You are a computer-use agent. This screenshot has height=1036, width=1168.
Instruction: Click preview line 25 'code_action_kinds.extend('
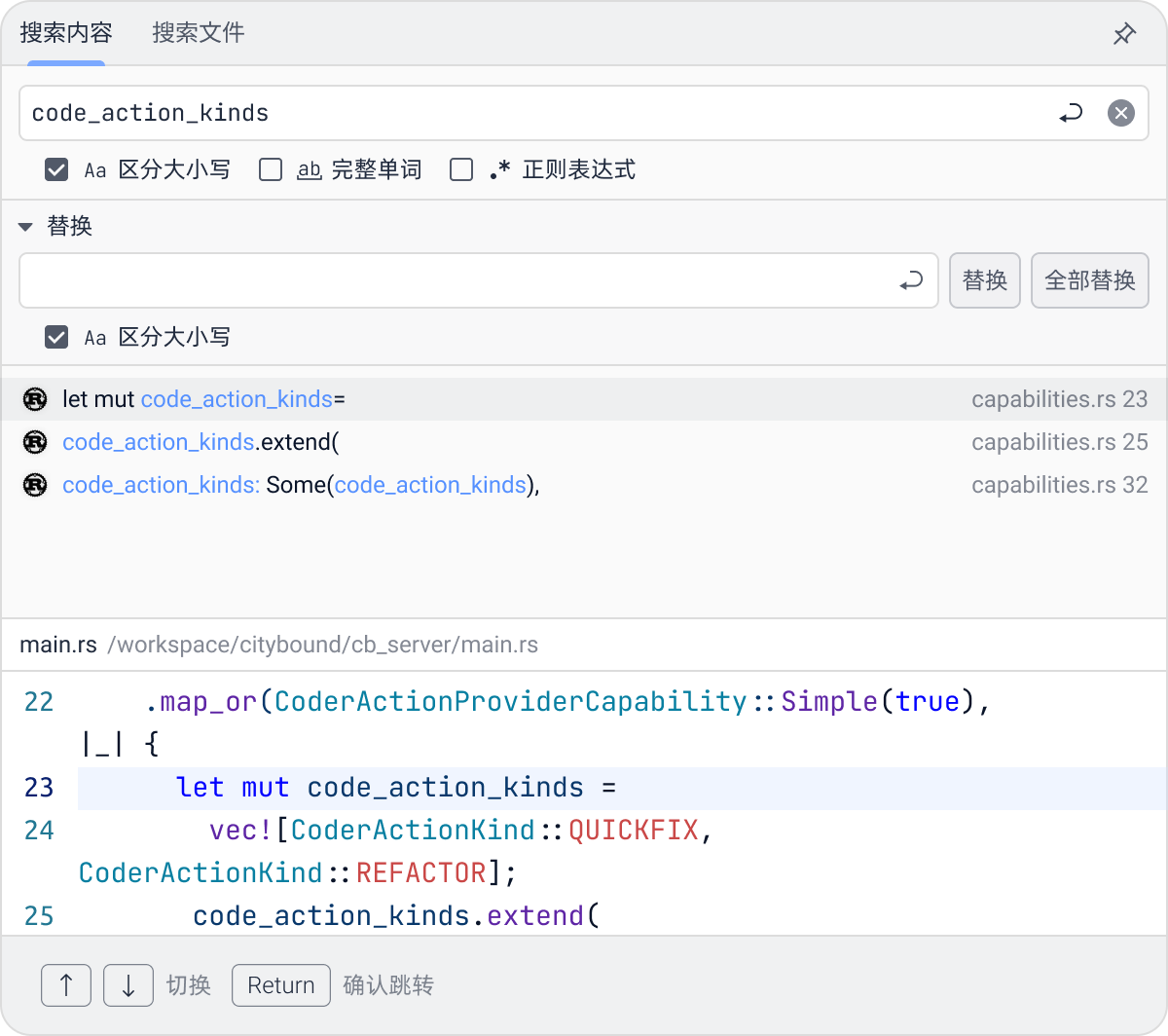pyautogui.click(x=396, y=916)
